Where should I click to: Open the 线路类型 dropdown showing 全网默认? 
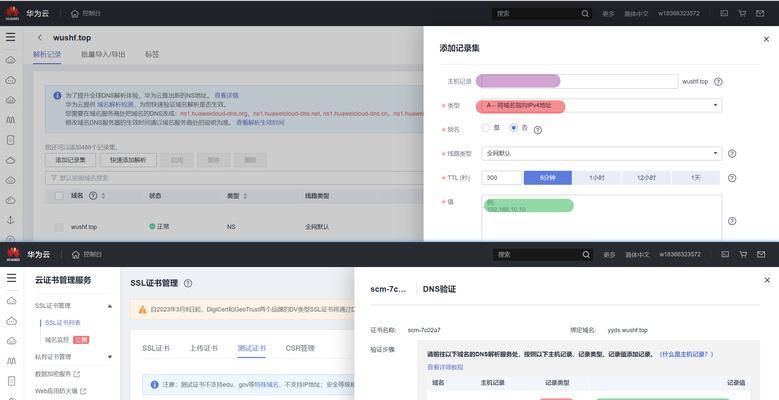tap(602, 154)
